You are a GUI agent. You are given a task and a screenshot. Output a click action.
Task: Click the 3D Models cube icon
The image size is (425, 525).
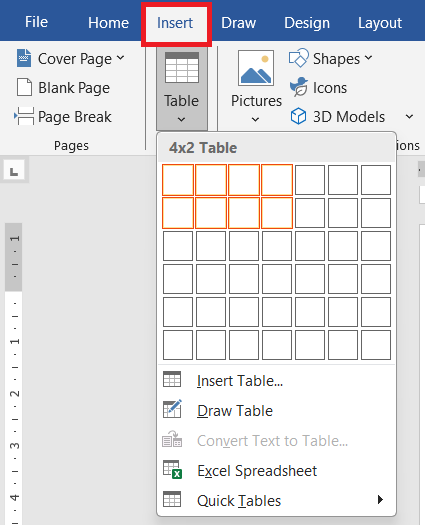298,116
